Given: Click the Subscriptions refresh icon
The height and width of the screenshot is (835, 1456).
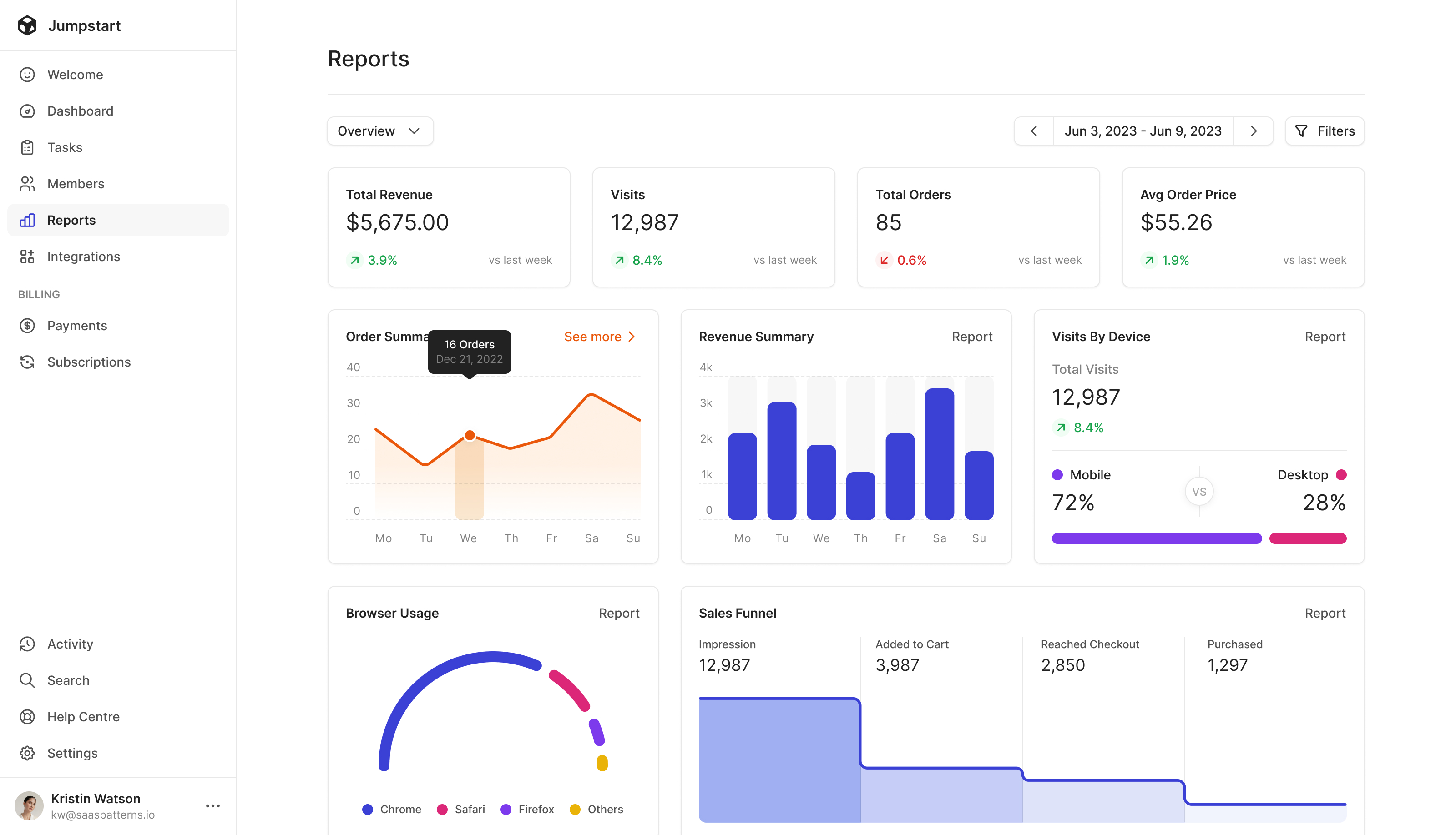Looking at the screenshot, I should [27, 362].
